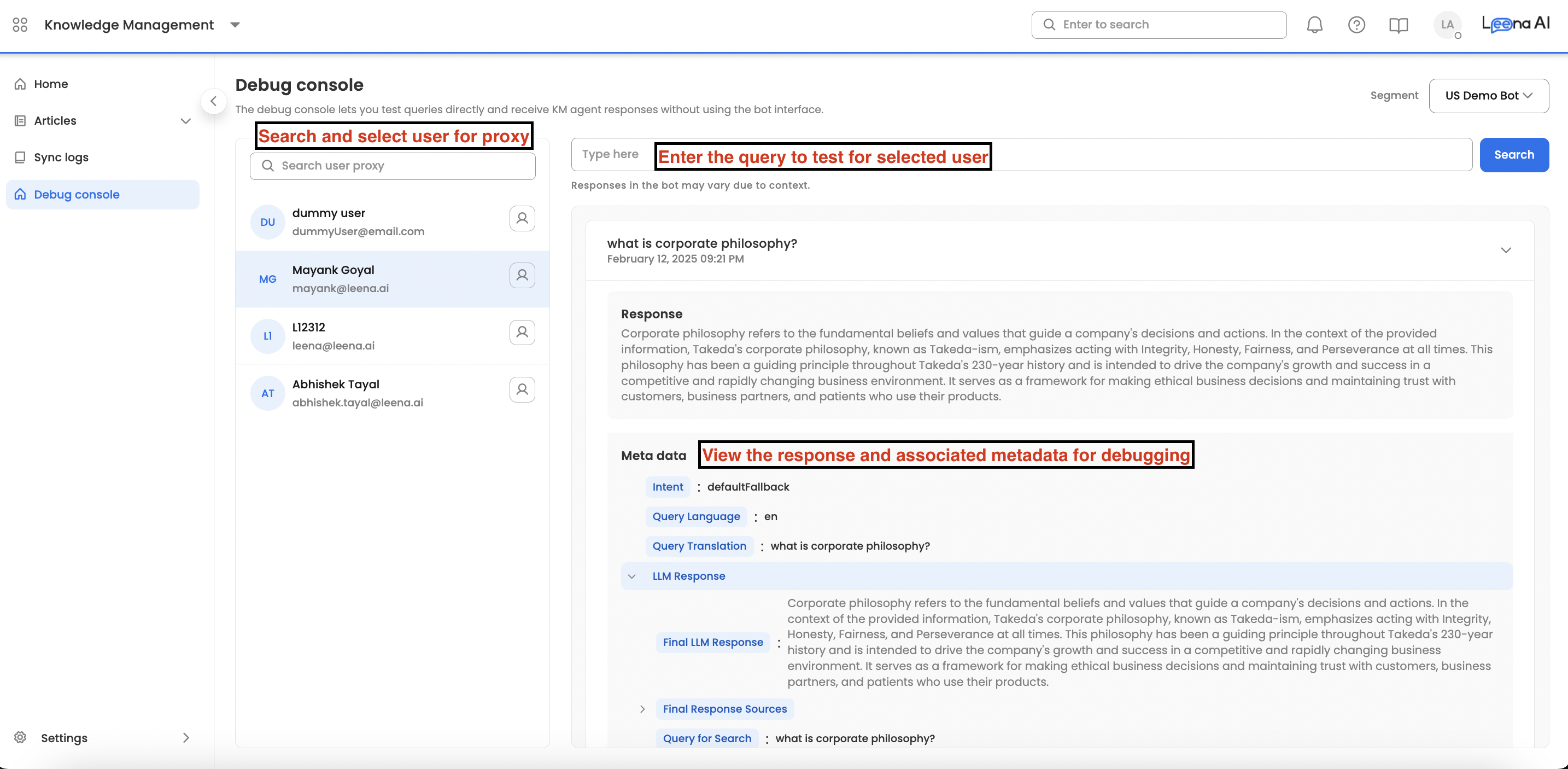Open Knowledge Management module dropdown
The width and height of the screenshot is (1568, 769).
click(235, 25)
